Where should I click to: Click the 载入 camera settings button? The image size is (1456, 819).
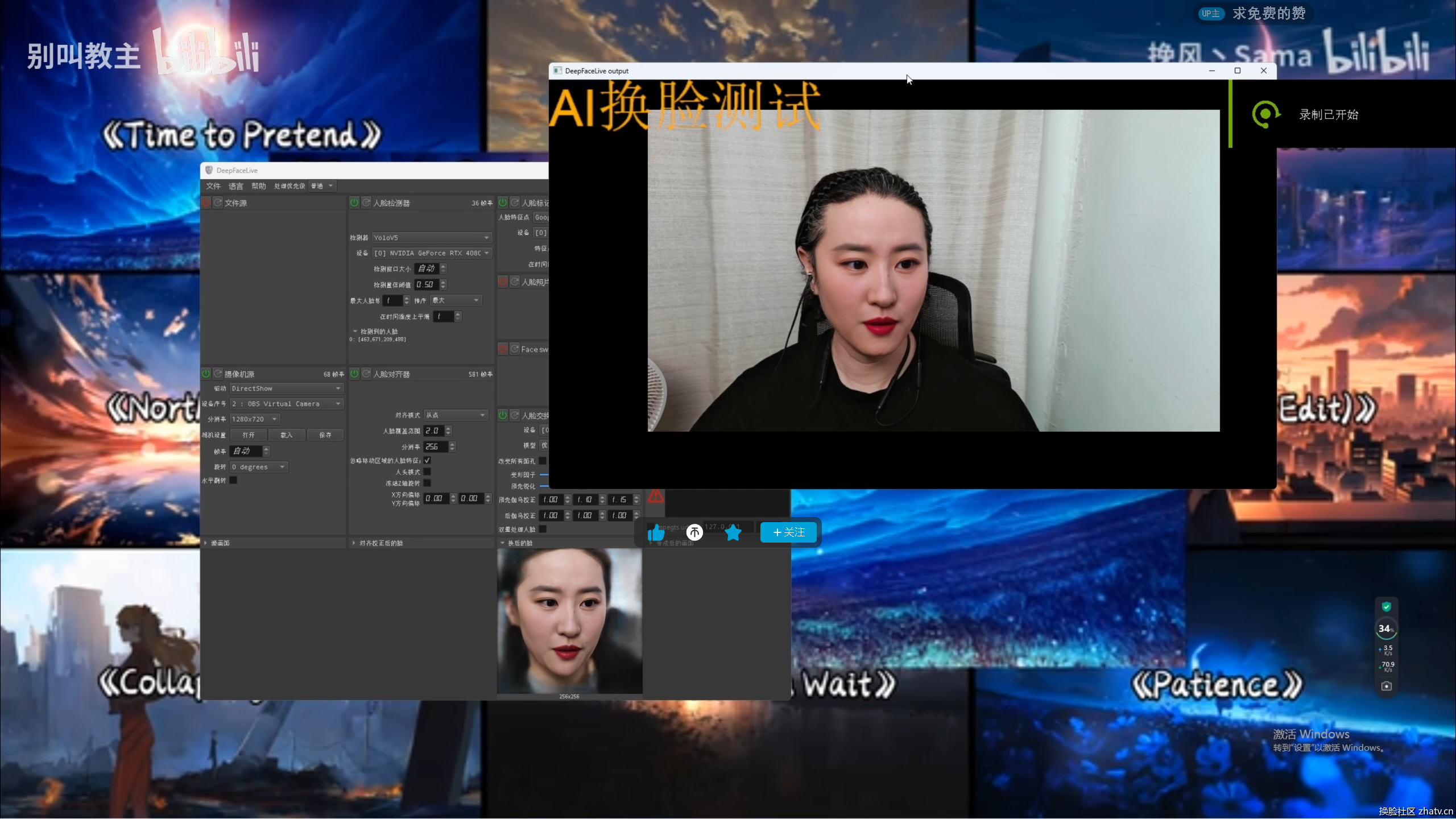[x=287, y=435]
